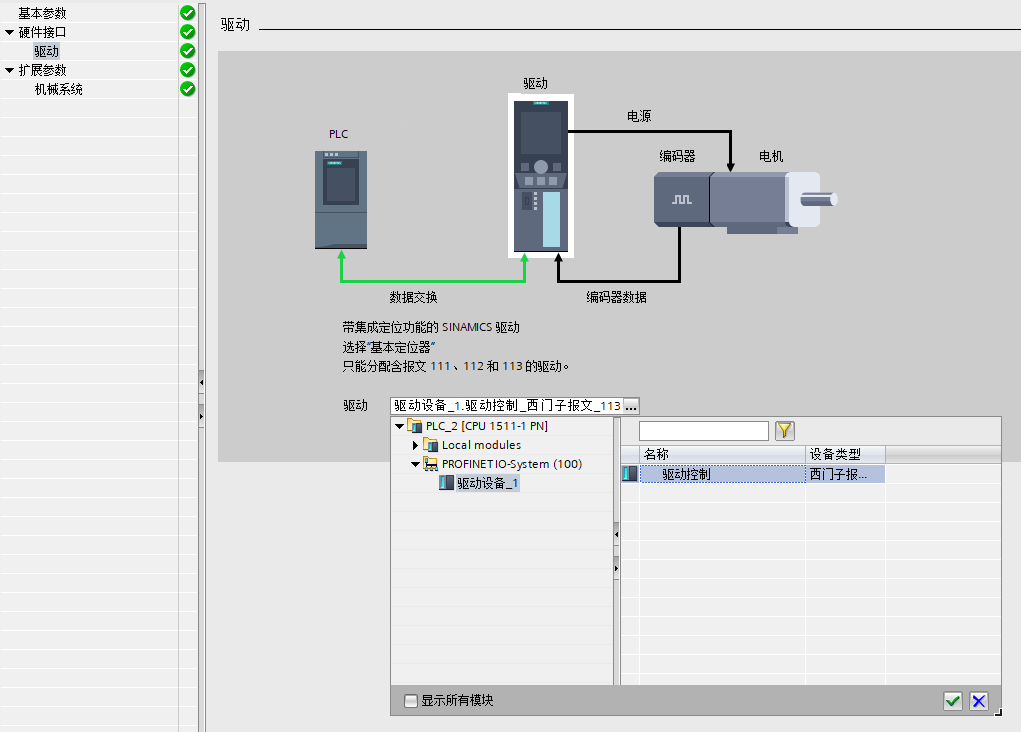Screen dimensions: 1021x732
Task: Click the 驱动 selection input field
Action: (507, 406)
